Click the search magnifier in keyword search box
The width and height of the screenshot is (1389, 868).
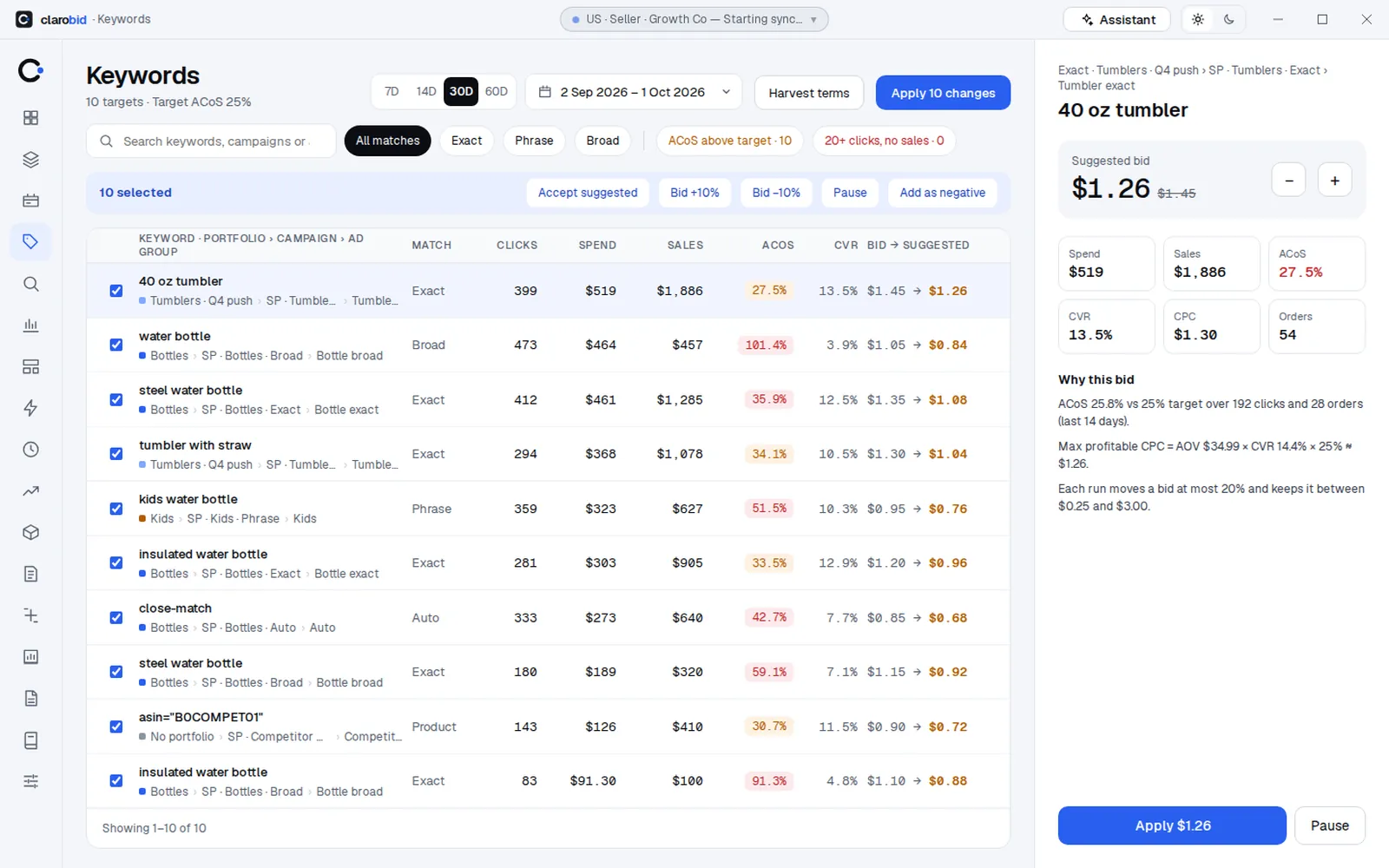tap(106, 141)
